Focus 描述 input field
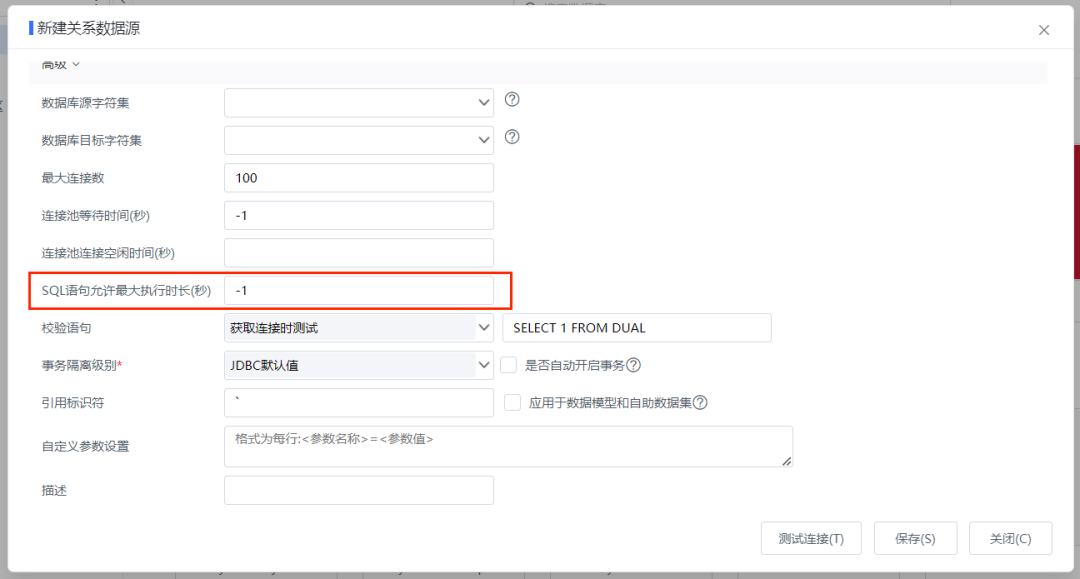Image resolution: width=1080 pixels, height=579 pixels. (x=359, y=490)
